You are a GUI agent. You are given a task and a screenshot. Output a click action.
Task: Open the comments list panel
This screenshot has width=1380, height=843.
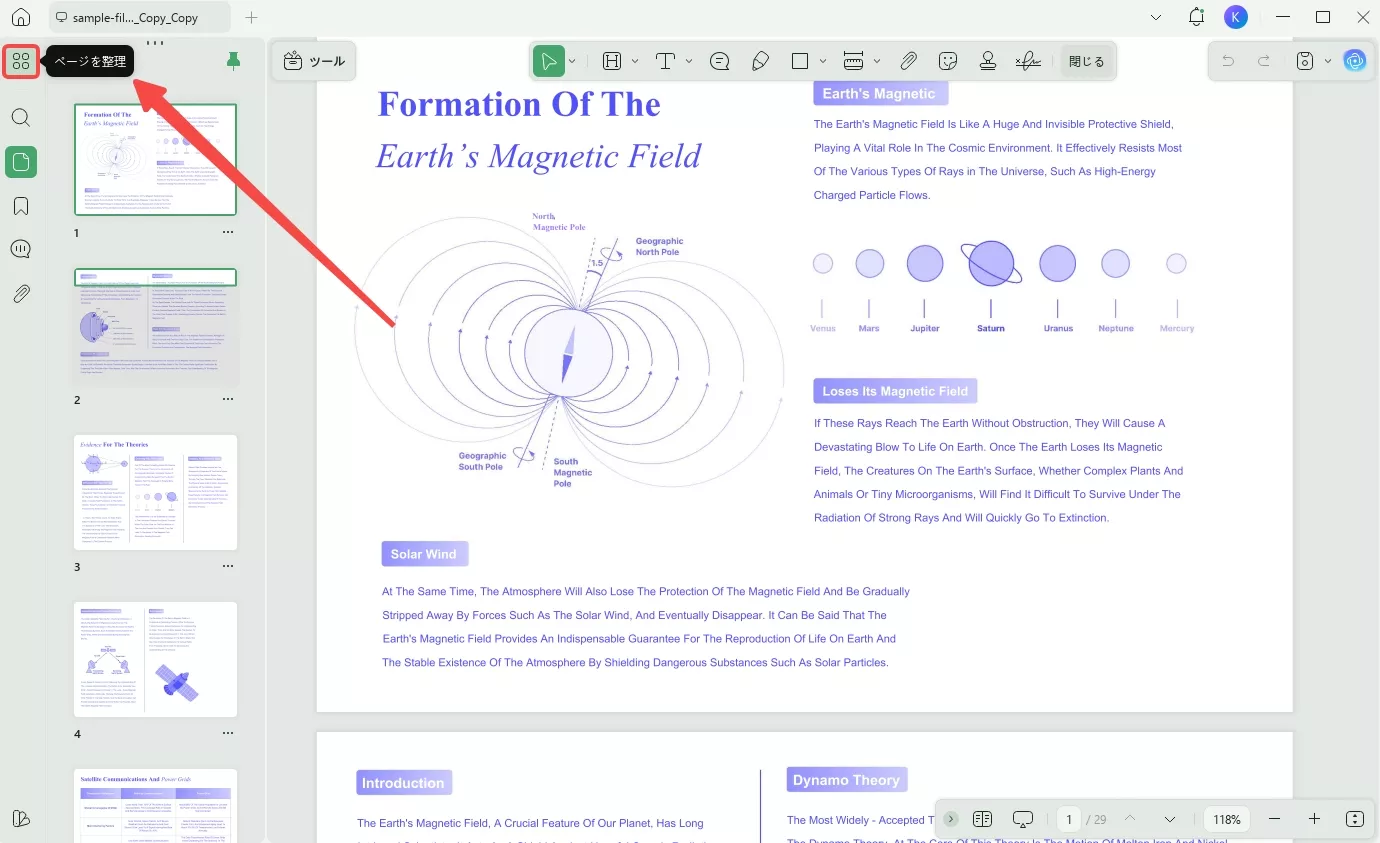tap(21, 249)
